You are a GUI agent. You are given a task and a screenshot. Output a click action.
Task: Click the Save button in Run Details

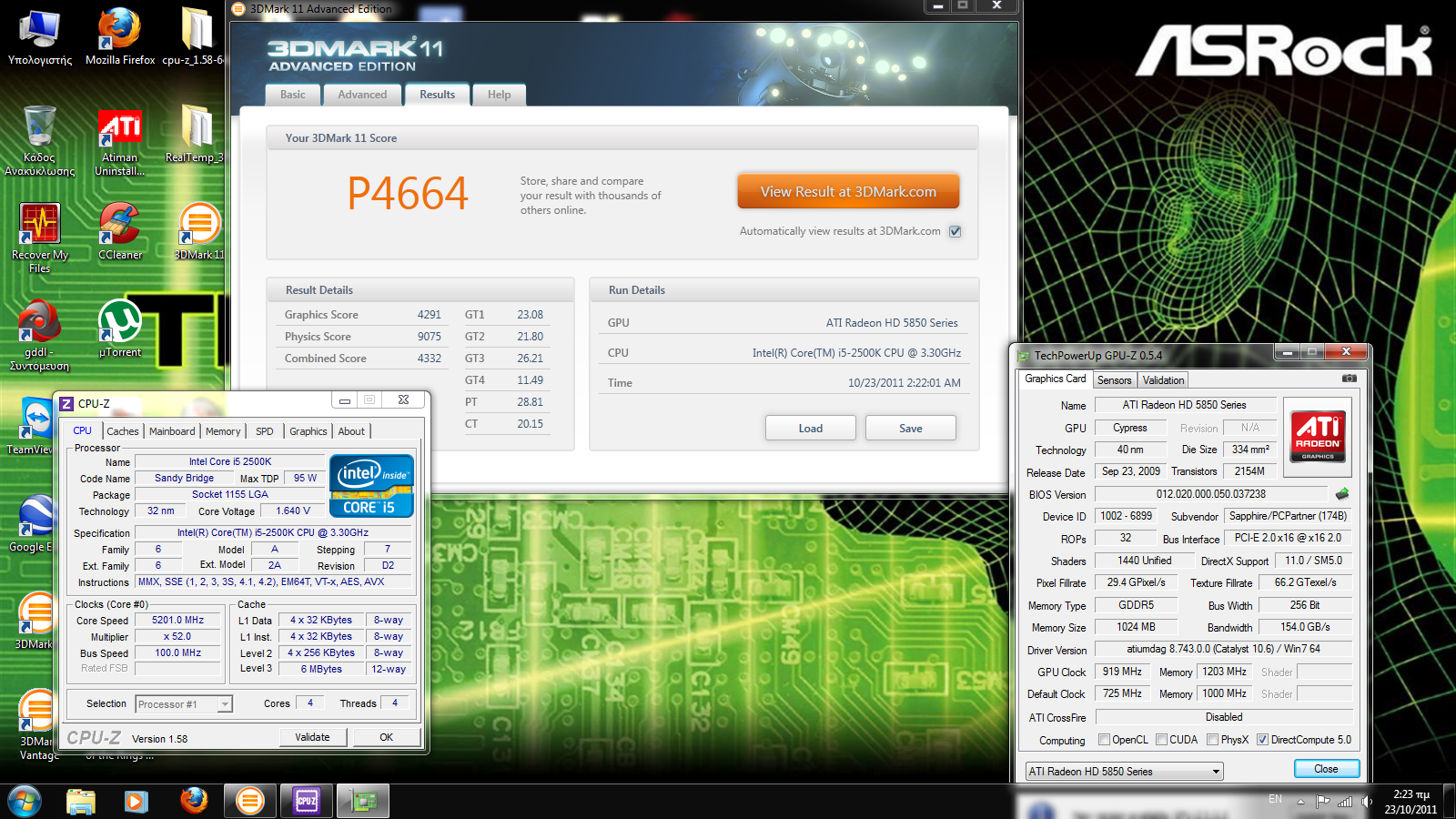[x=910, y=429]
